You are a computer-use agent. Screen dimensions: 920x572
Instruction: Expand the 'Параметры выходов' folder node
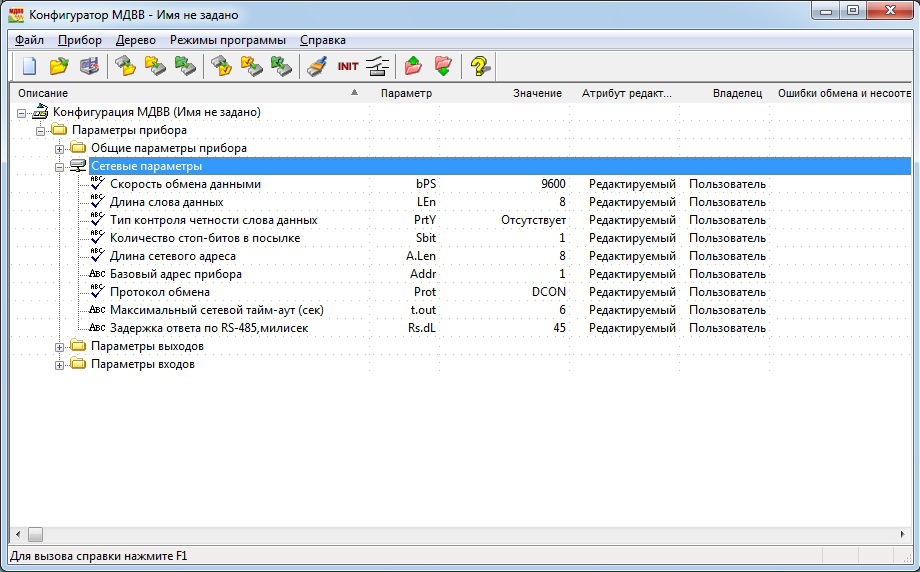click(x=60, y=346)
